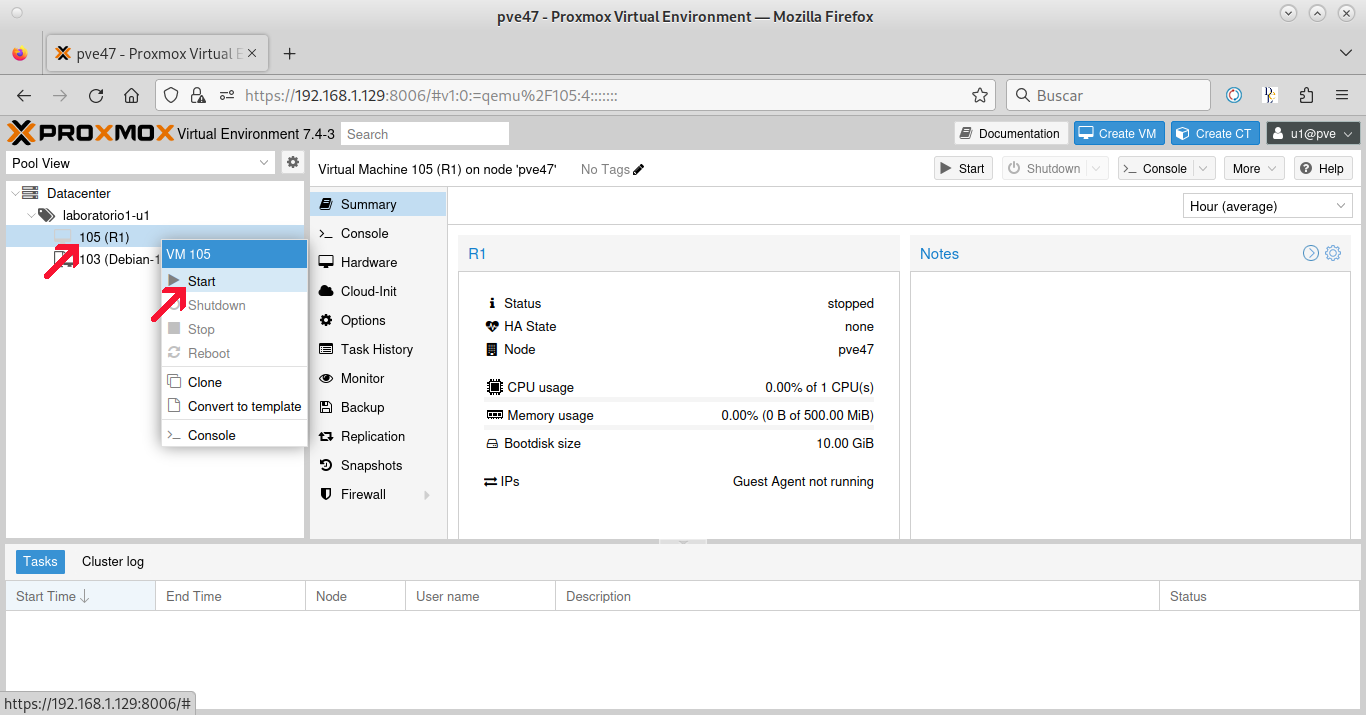1366x715 pixels.
Task: Click the Create CT button
Action: (x=1214, y=133)
